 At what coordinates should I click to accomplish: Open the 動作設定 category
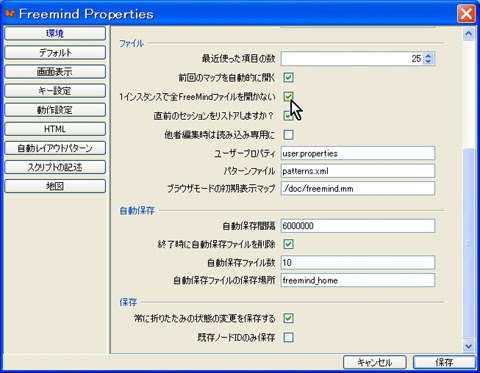[55, 110]
